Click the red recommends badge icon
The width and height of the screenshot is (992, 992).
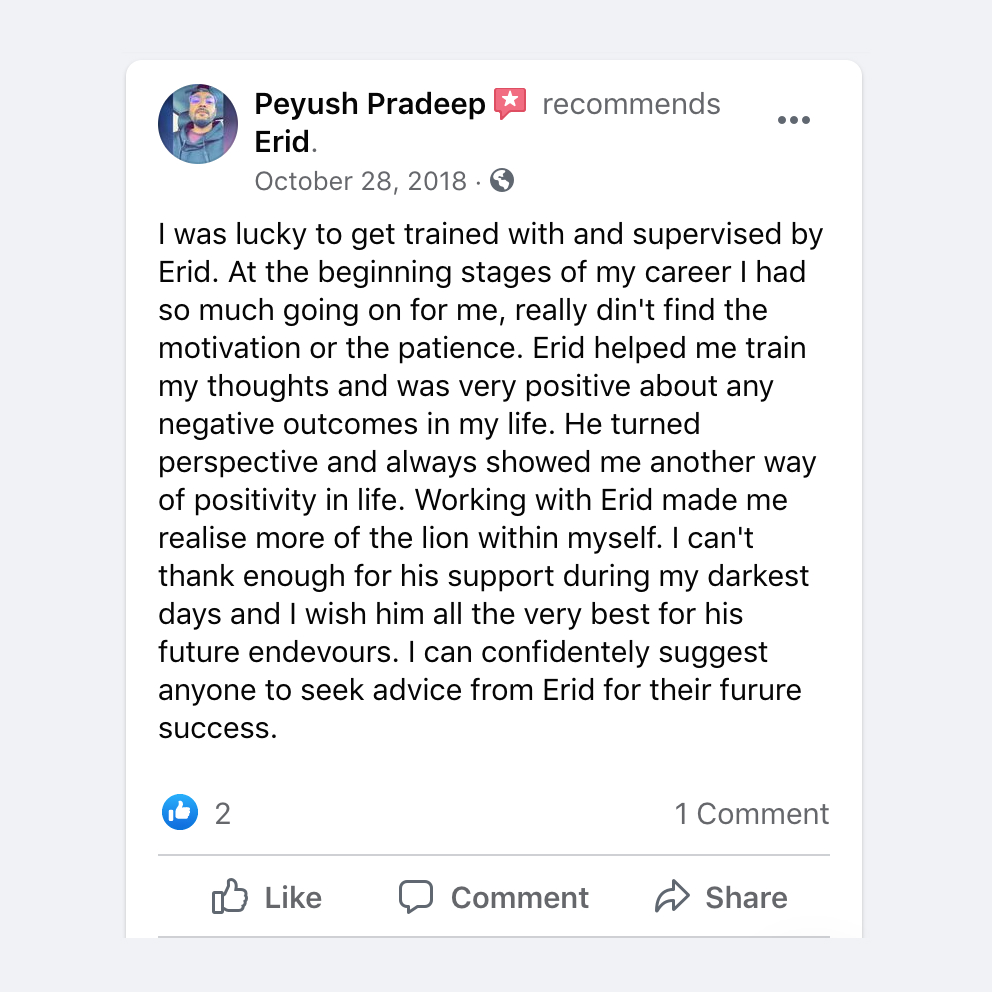[x=510, y=102]
